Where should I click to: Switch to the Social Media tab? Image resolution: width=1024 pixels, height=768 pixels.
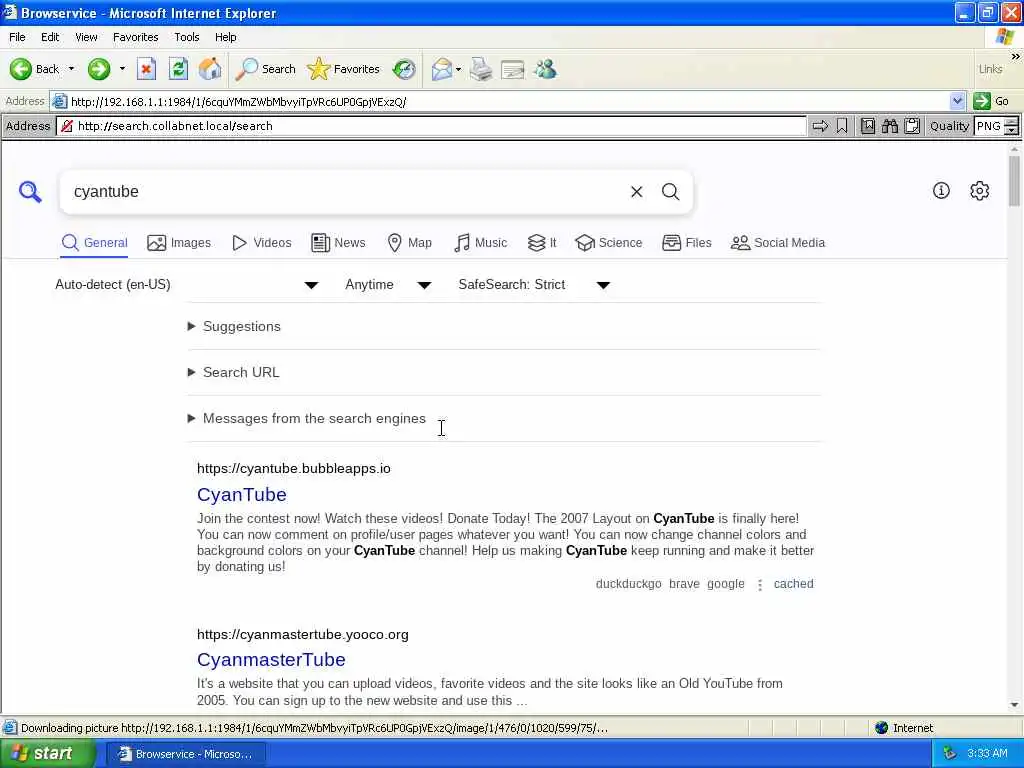(x=778, y=243)
